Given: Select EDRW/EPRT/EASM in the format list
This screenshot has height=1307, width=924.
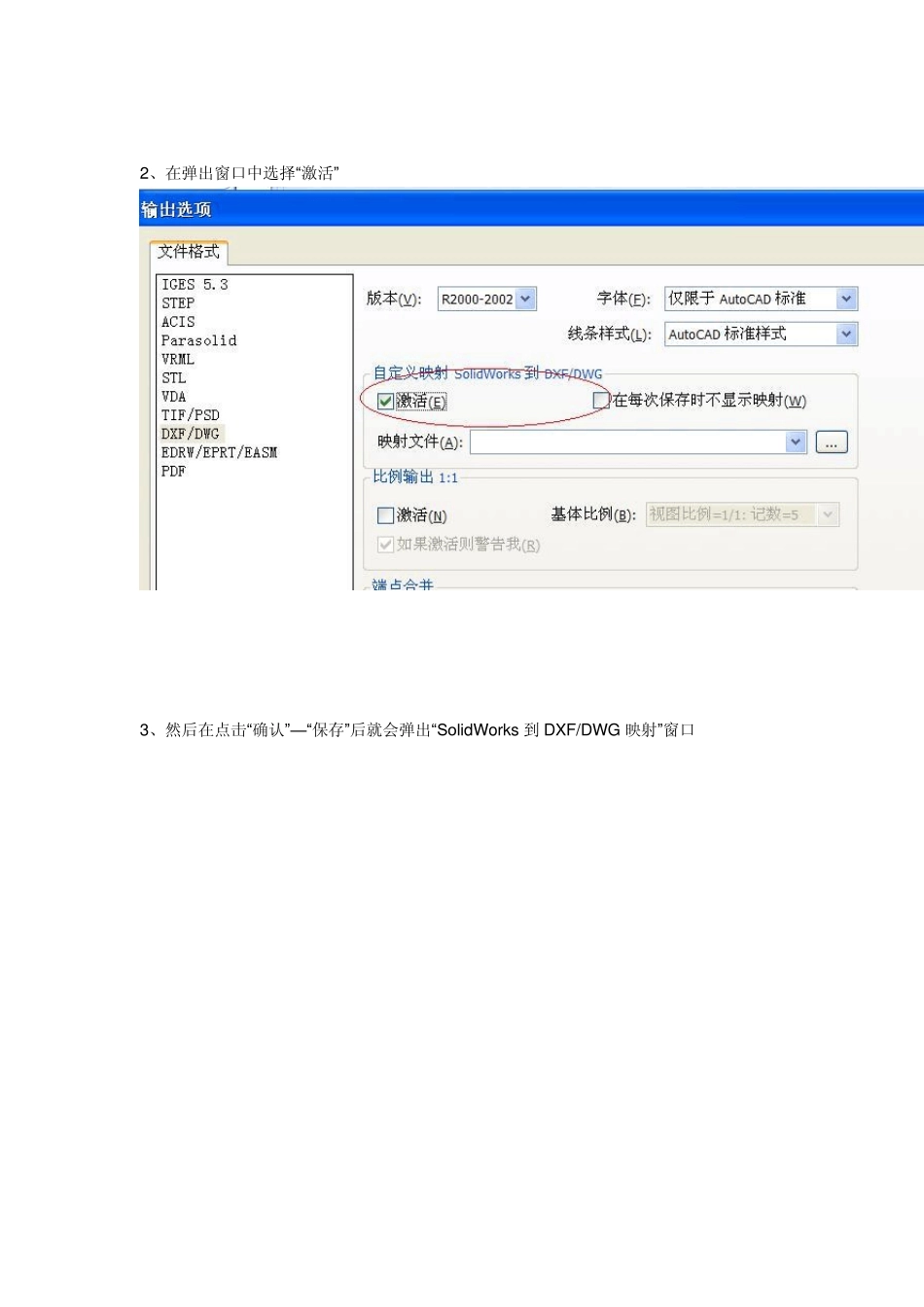Looking at the screenshot, I should coord(219,452).
